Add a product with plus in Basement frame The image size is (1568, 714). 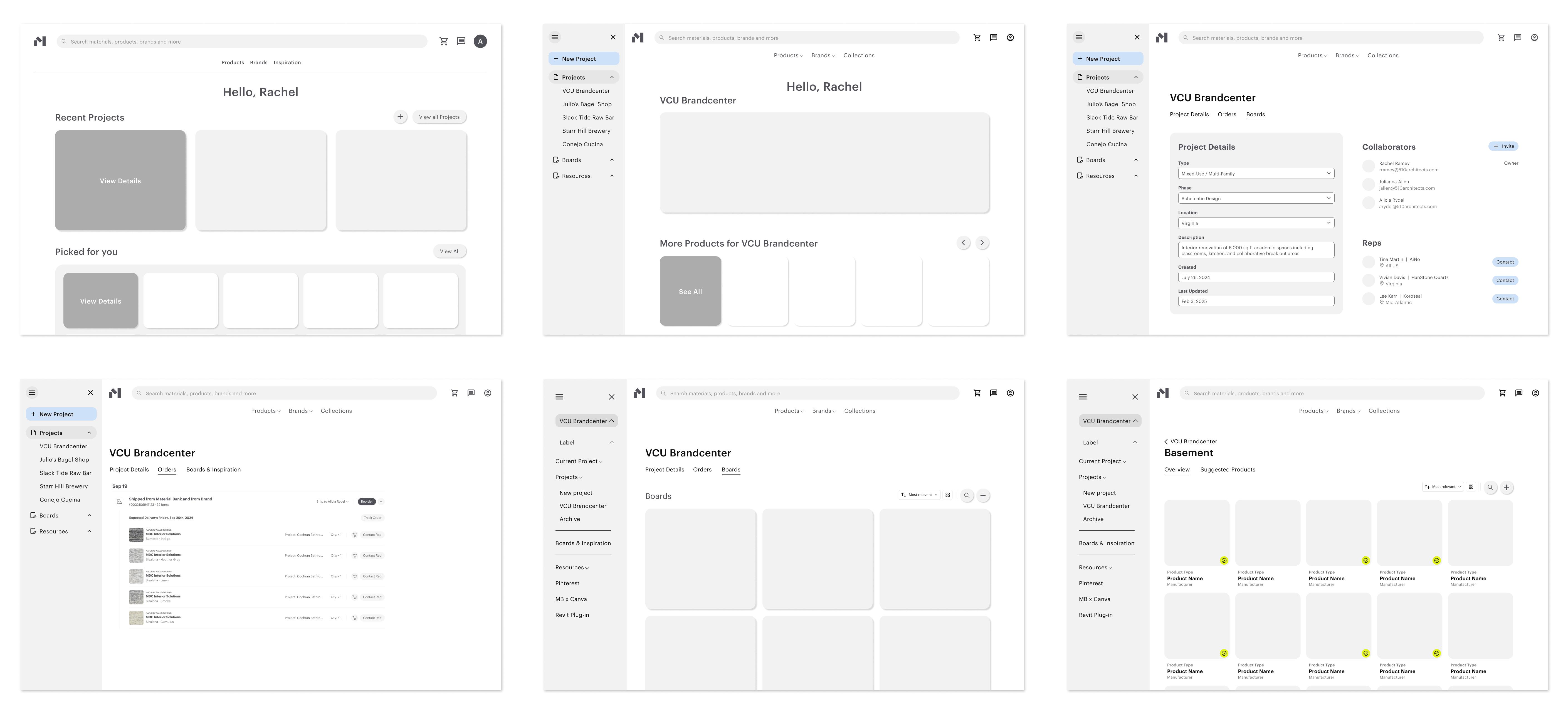pos(1507,488)
